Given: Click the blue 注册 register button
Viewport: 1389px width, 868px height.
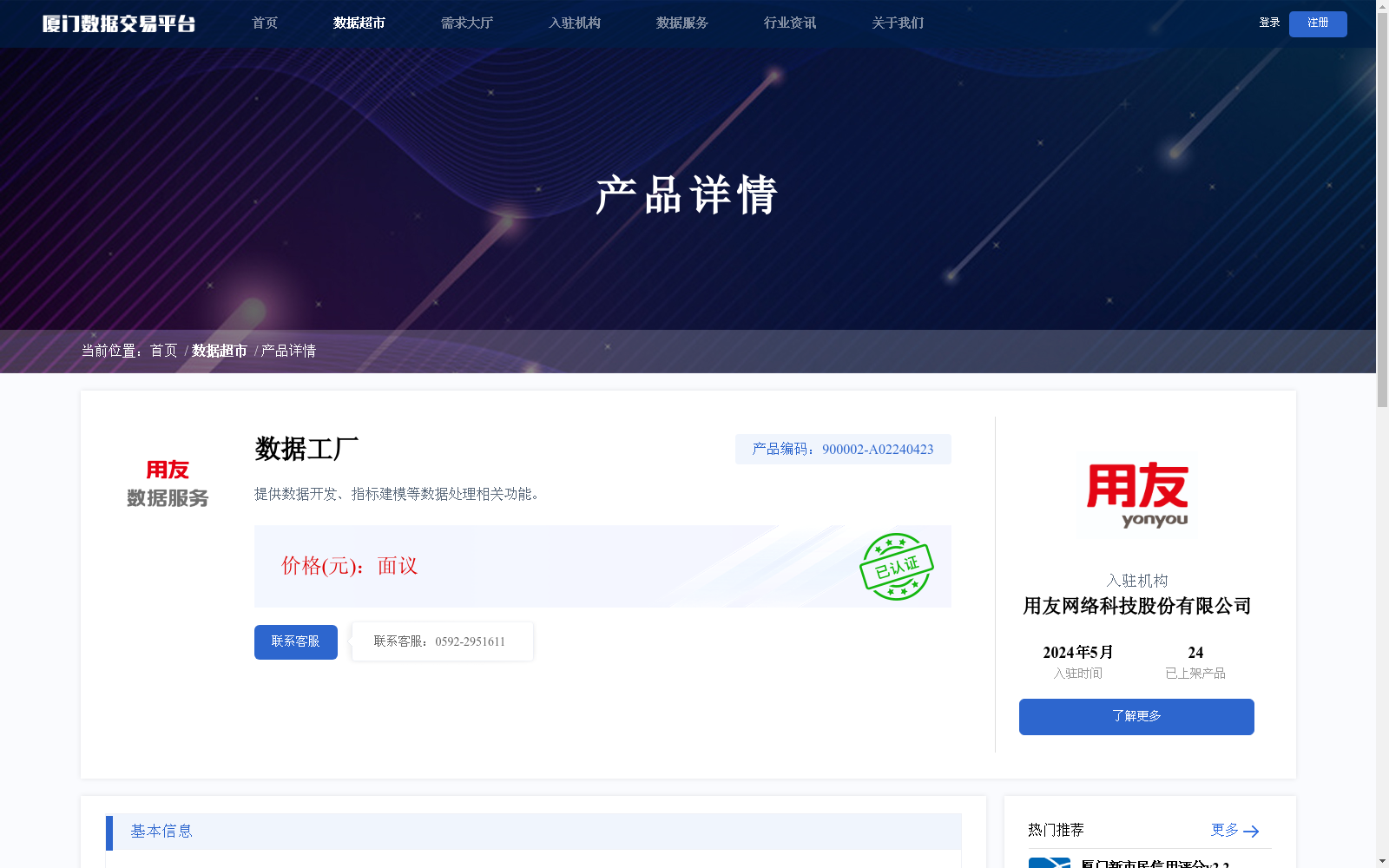Looking at the screenshot, I should coord(1318,23).
